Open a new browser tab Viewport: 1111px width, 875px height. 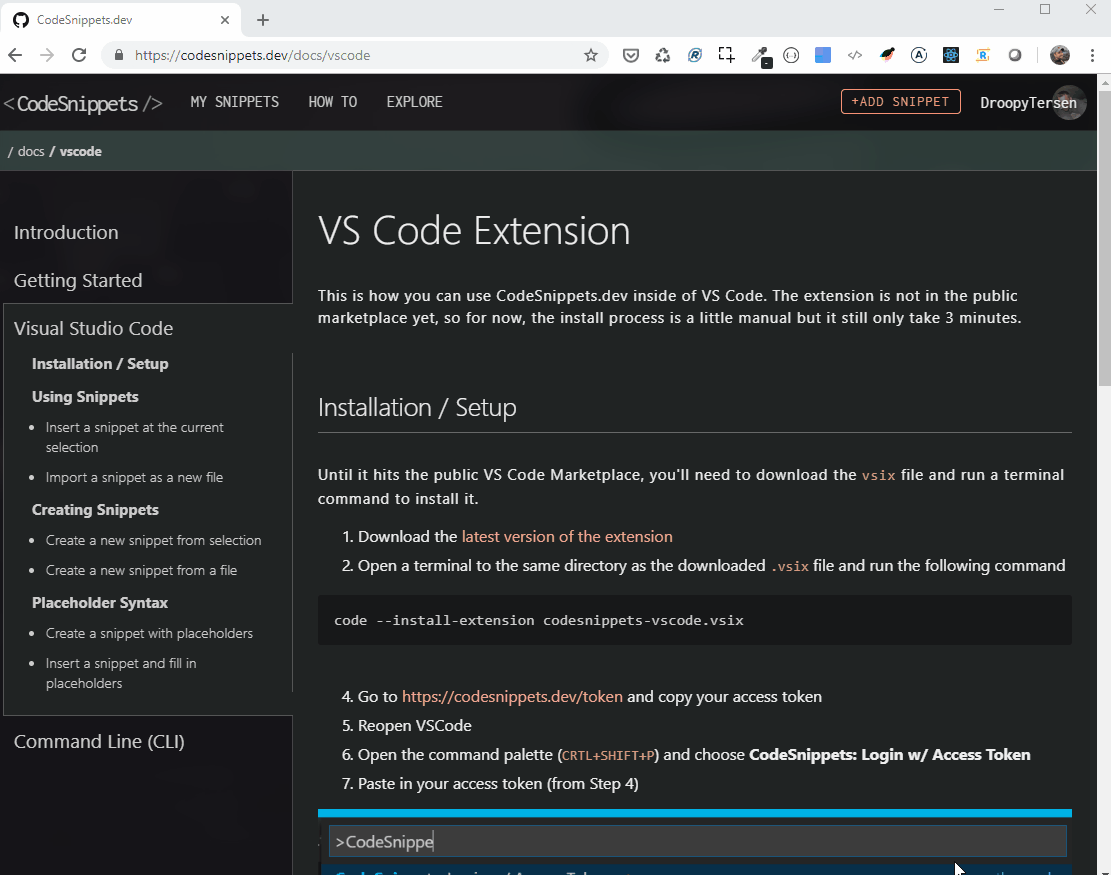263,20
